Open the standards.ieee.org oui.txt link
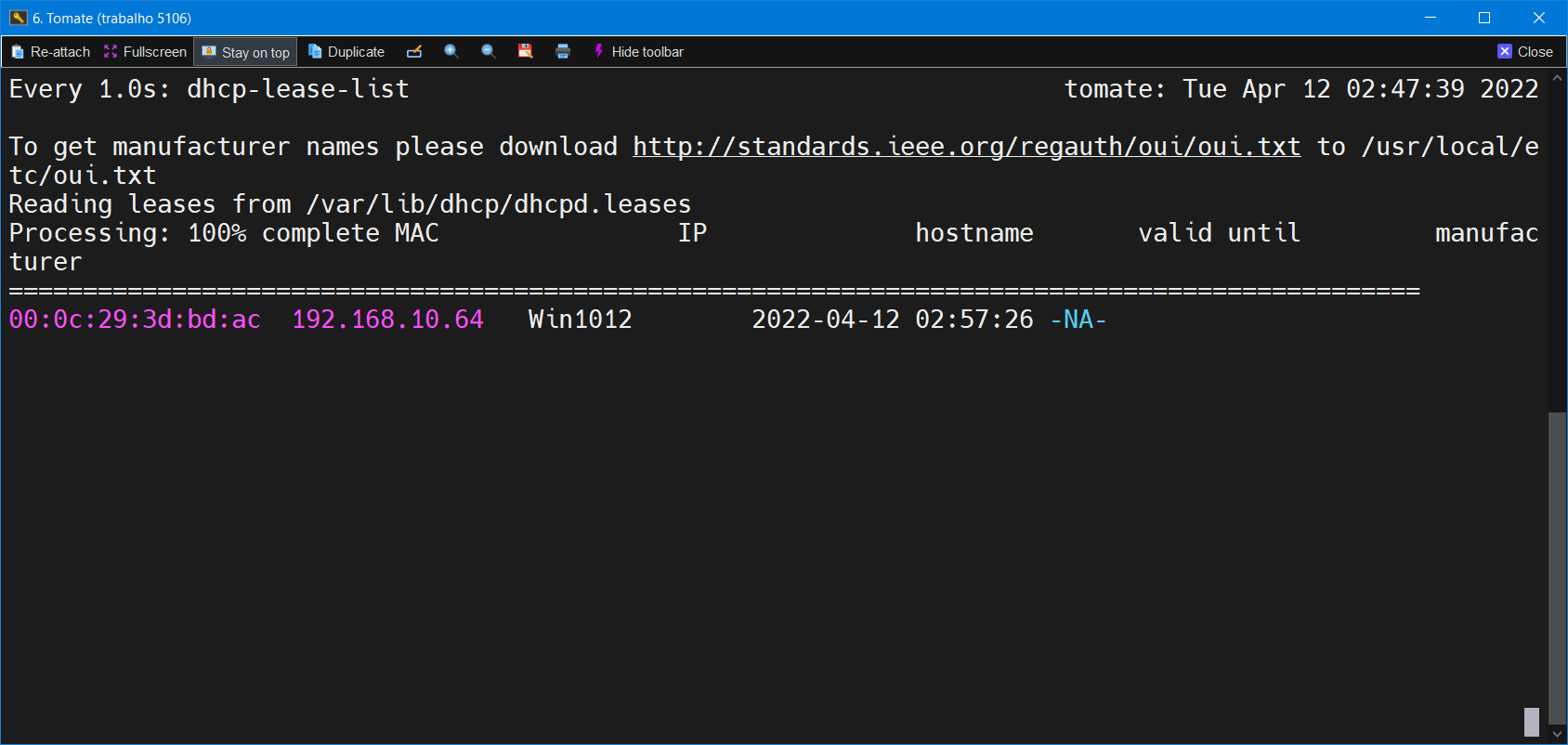Image resolution: width=1568 pixels, height=745 pixels. pos(966,147)
